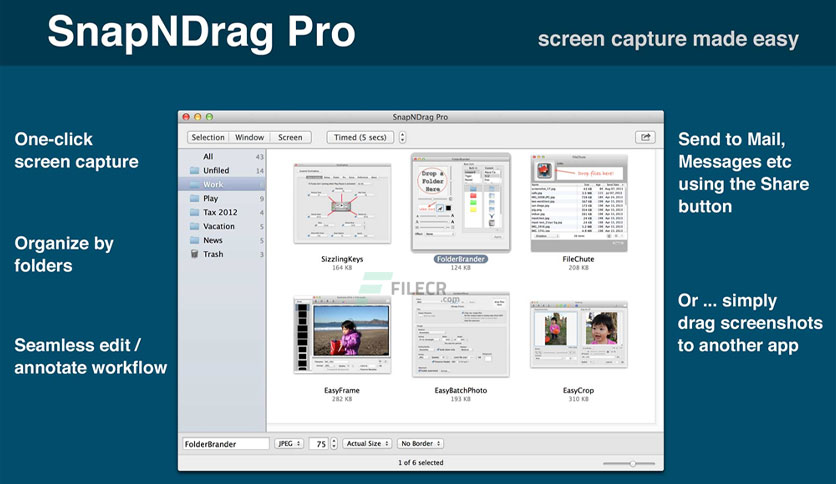836x484 pixels.
Task: Click the Tax 2012 folder icon
Action: pyautogui.click(x=195, y=212)
